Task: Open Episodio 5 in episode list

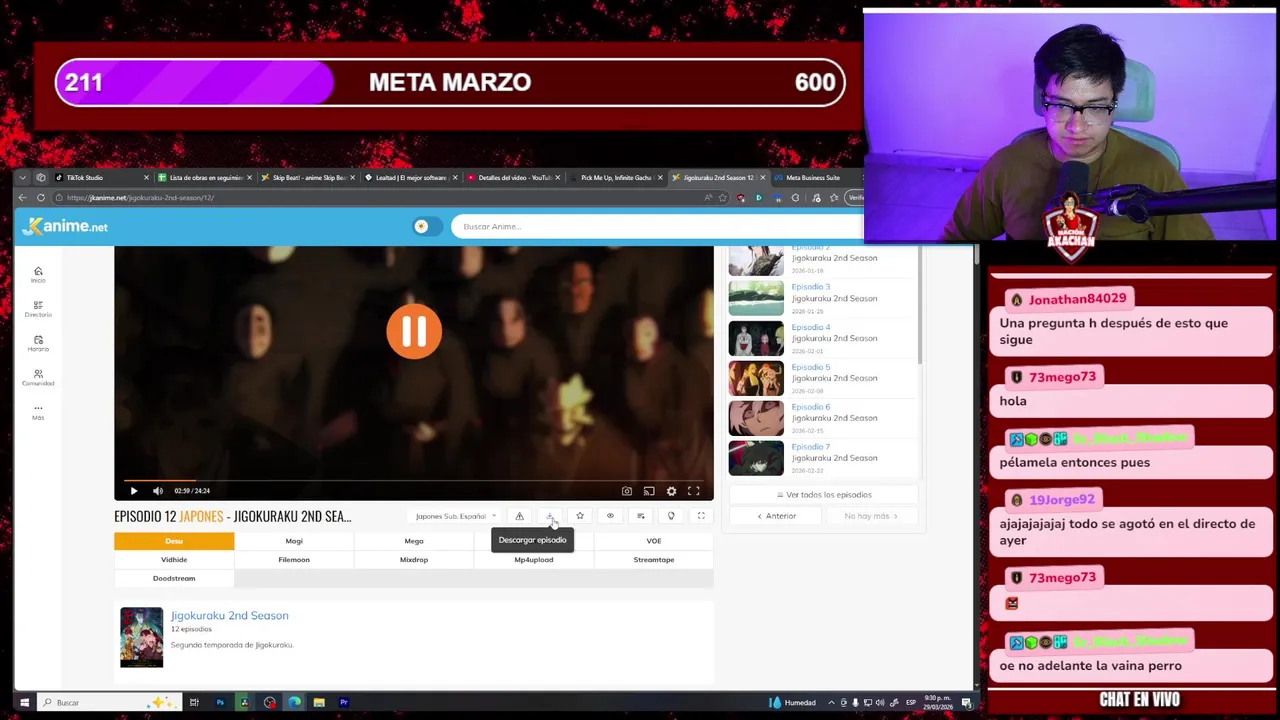Action: click(x=822, y=378)
